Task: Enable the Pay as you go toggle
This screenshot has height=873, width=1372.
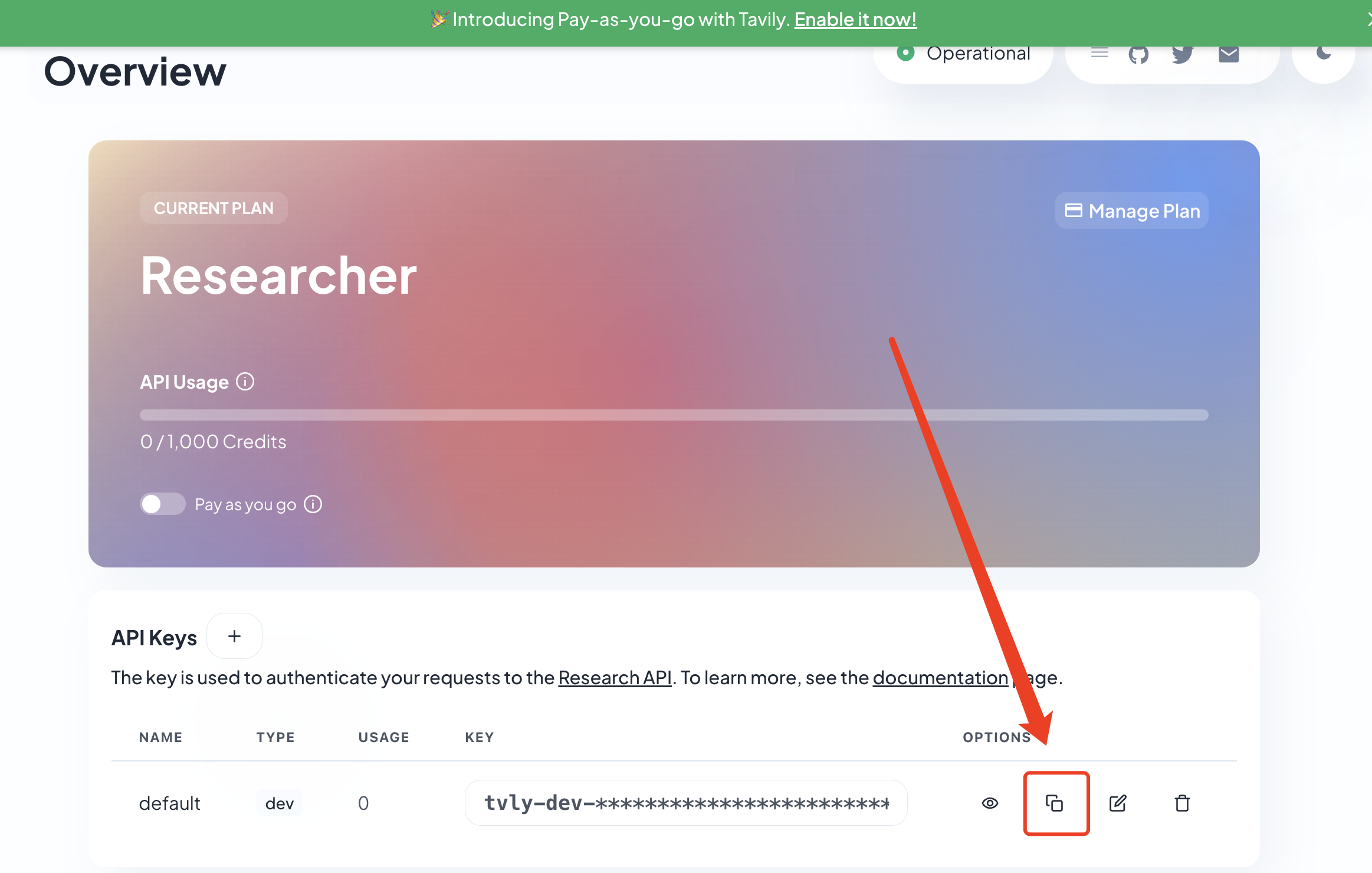Action: click(x=162, y=504)
